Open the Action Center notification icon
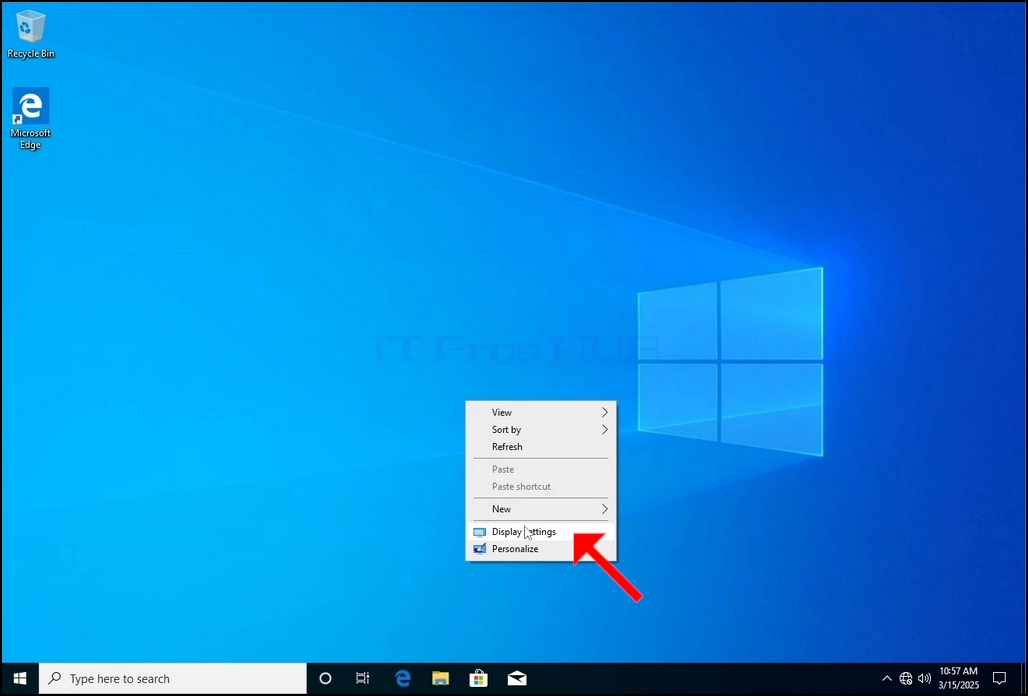The height and width of the screenshot is (696, 1028). point(999,678)
